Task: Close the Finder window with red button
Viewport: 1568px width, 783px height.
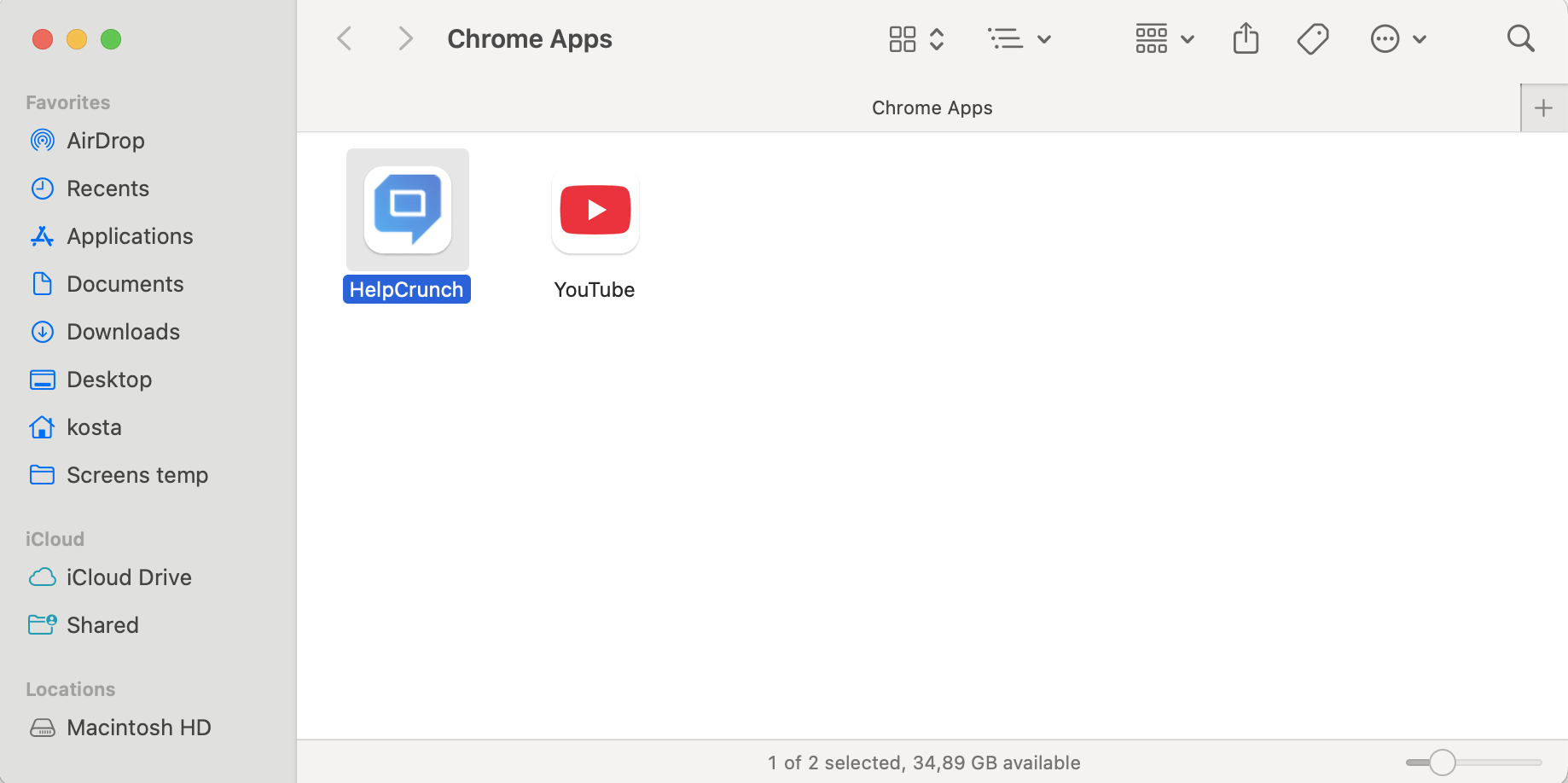Action: [43, 39]
